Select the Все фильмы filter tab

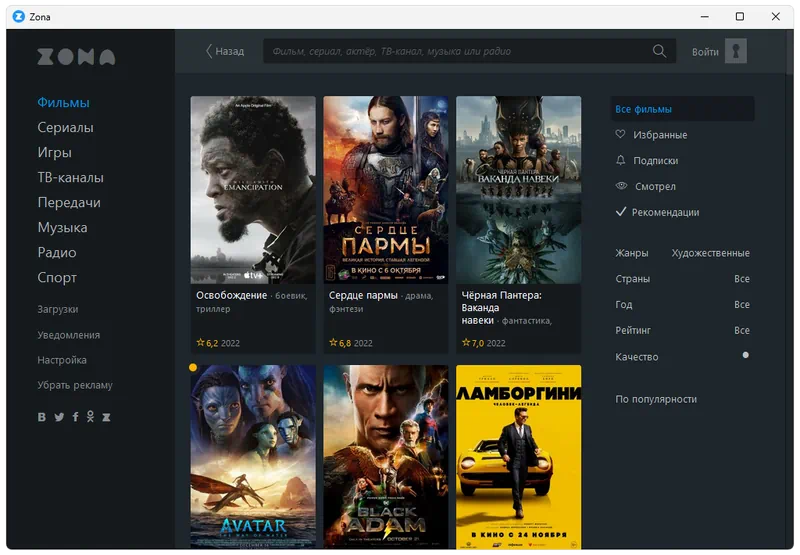pos(682,109)
